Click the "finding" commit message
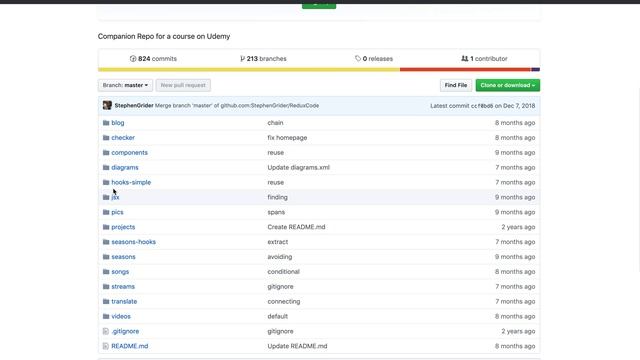The height and width of the screenshot is (360, 640). tap(278, 197)
